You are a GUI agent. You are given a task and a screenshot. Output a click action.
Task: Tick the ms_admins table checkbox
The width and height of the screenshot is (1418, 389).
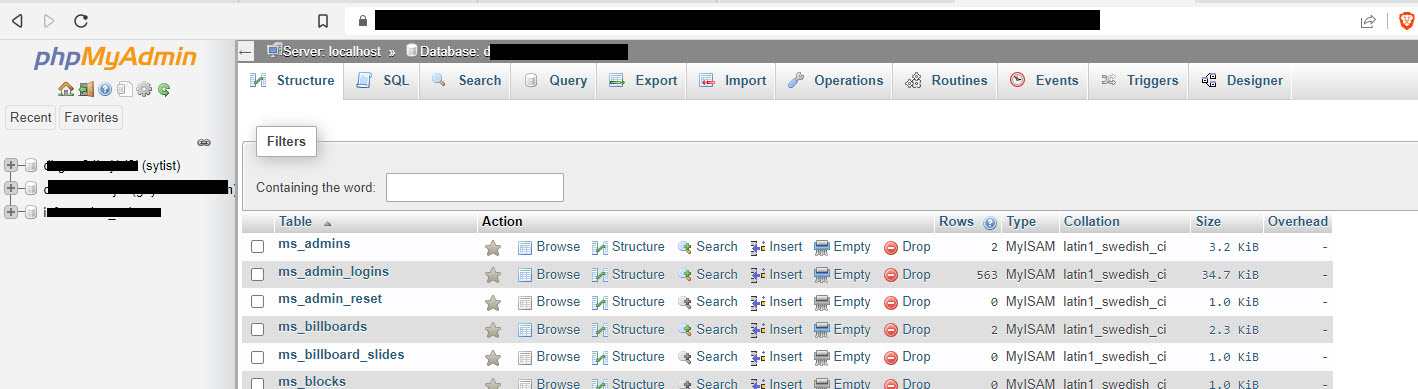tap(257, 246)
